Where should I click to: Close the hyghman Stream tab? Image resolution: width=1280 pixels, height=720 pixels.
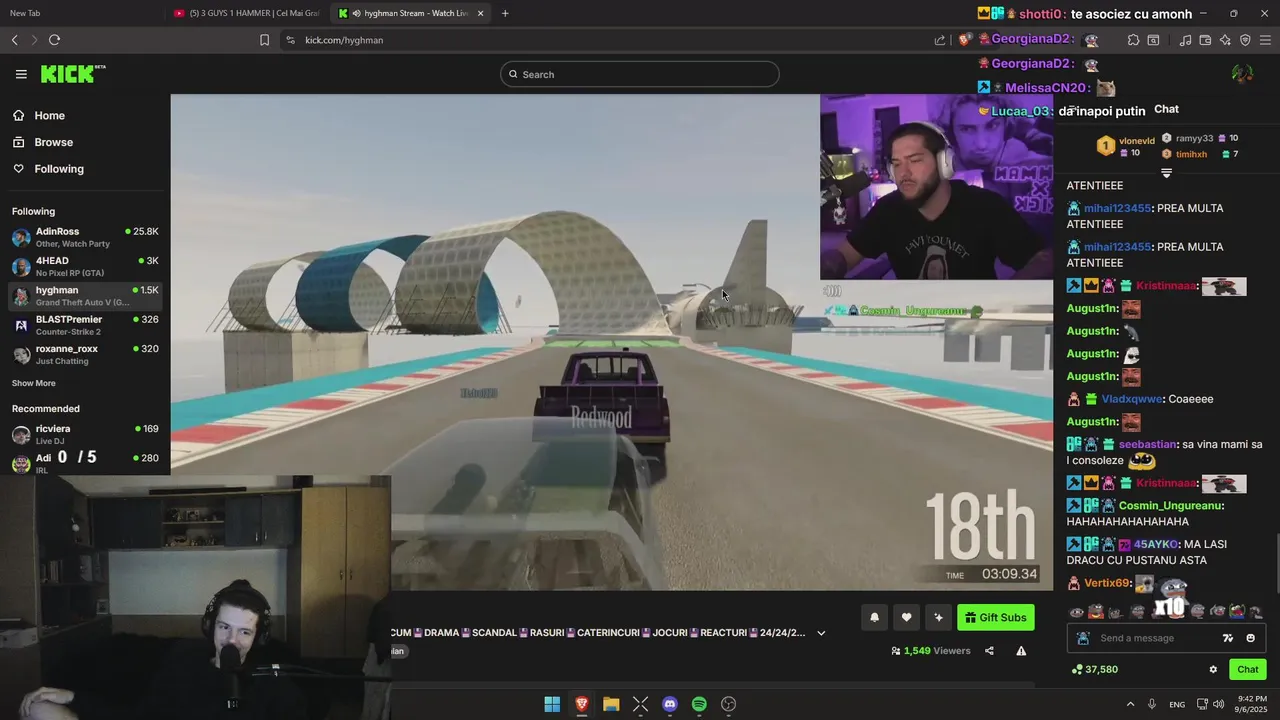(x=481, y=13)
